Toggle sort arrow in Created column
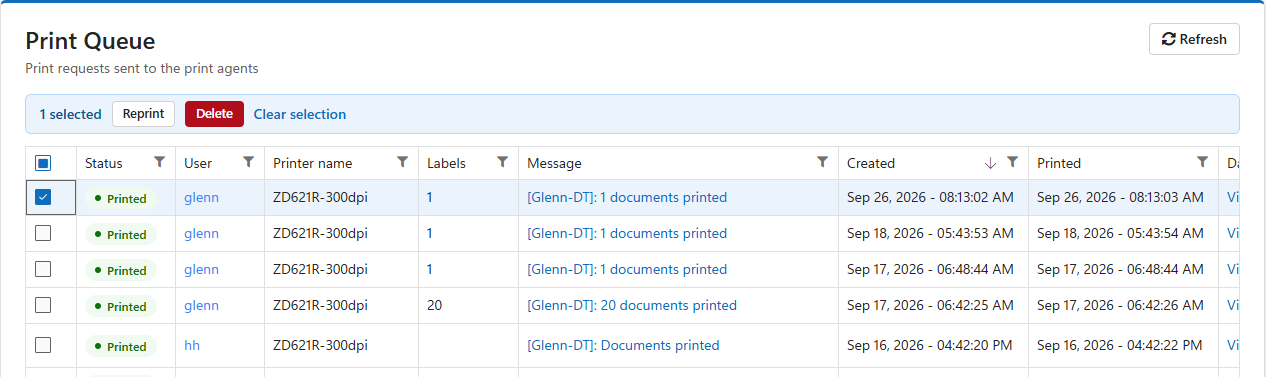The height and width of the screenshot is (377, 1266). [991, 163]
